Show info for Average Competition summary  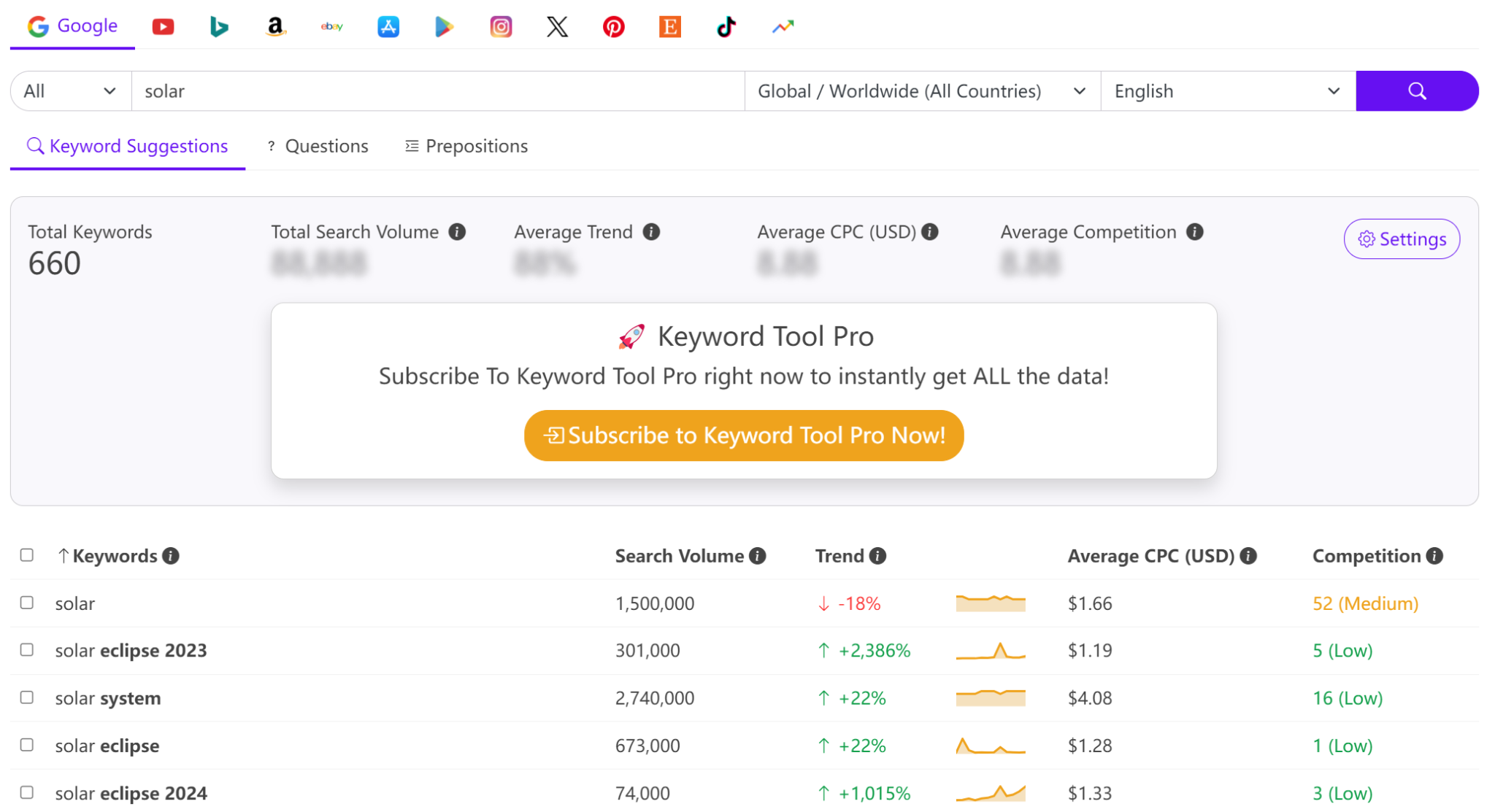coord(1194,232)
